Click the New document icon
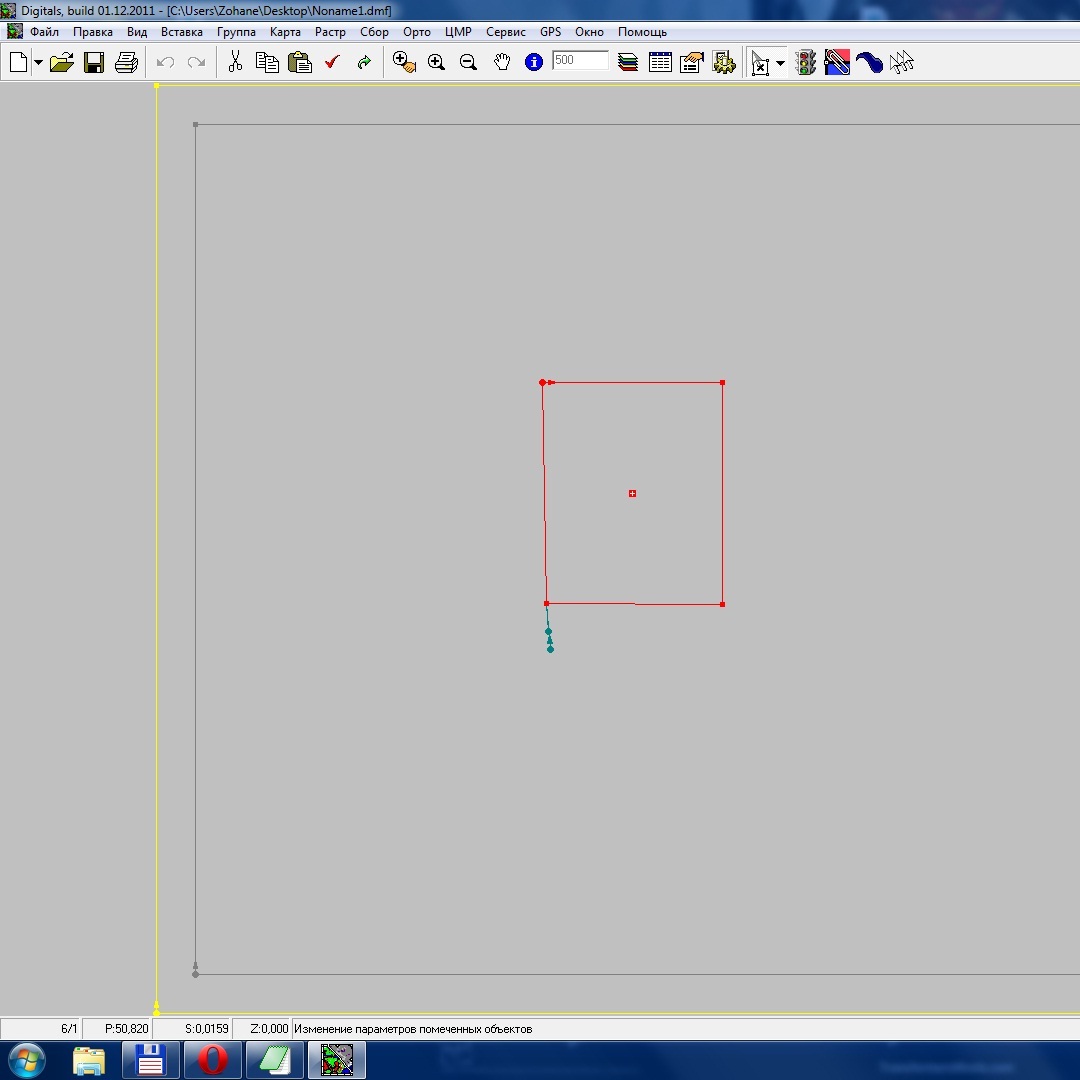Image resolution: width=1080 pixels, height=1080 pixels. point(19,62)
